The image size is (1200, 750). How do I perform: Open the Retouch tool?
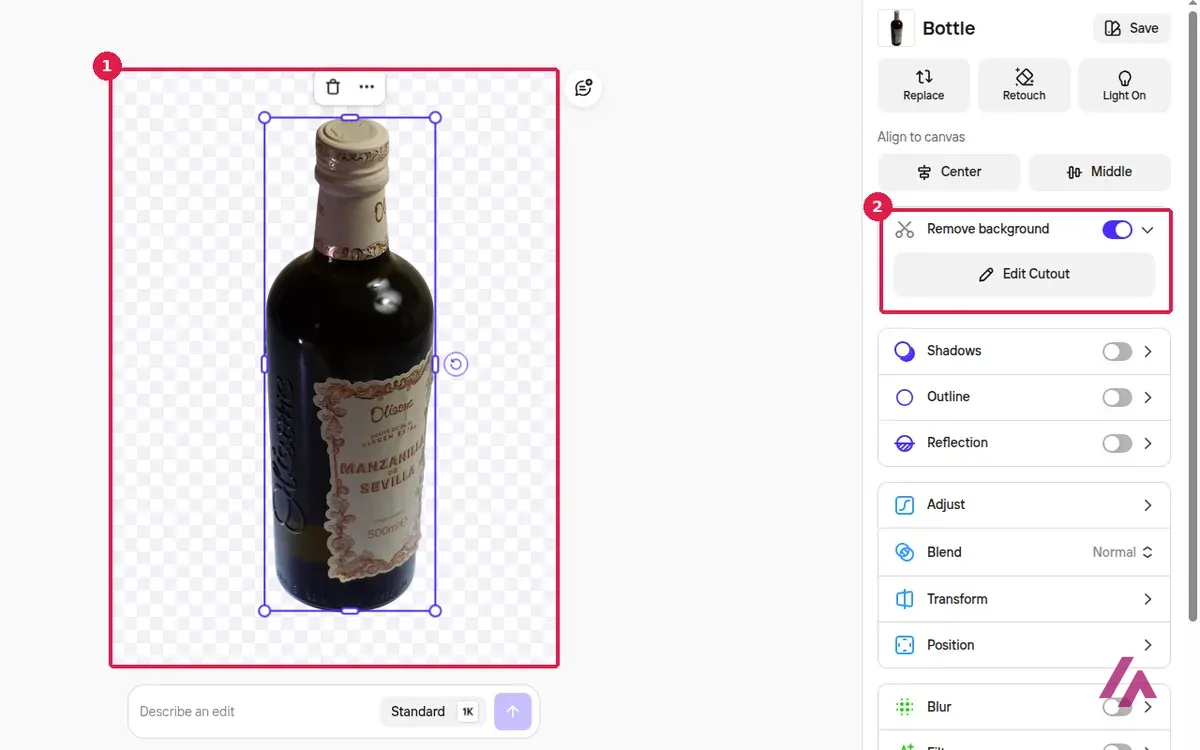(1024, 85)
